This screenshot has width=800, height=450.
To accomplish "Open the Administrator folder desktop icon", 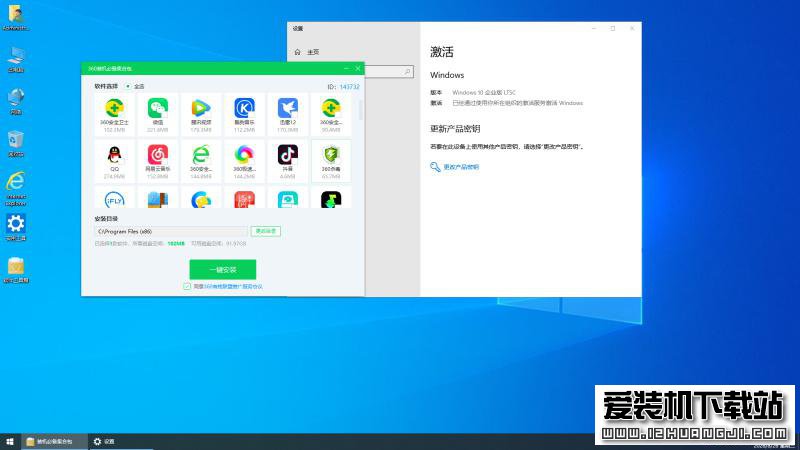I will 15,18.
